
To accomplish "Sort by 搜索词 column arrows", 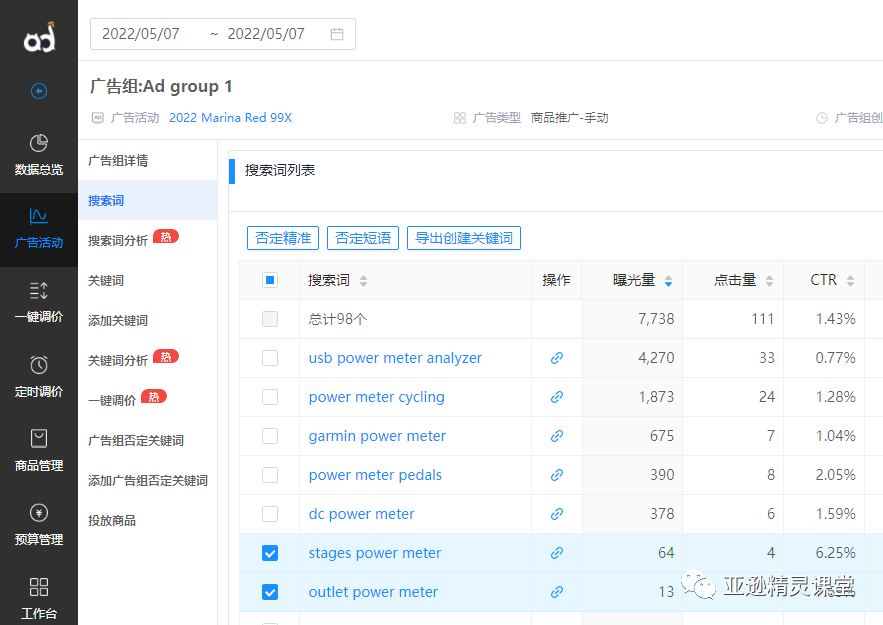I will 363,281.
